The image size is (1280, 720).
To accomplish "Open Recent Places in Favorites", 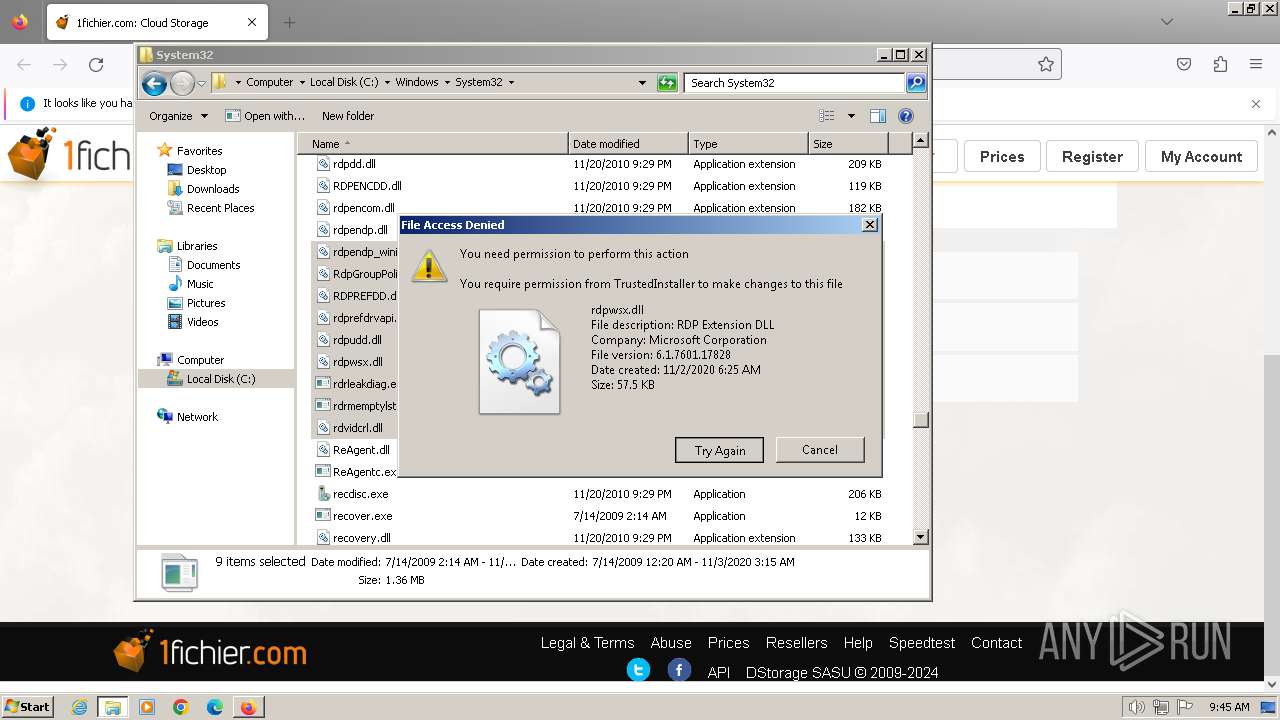I will (x=220, y=208).
